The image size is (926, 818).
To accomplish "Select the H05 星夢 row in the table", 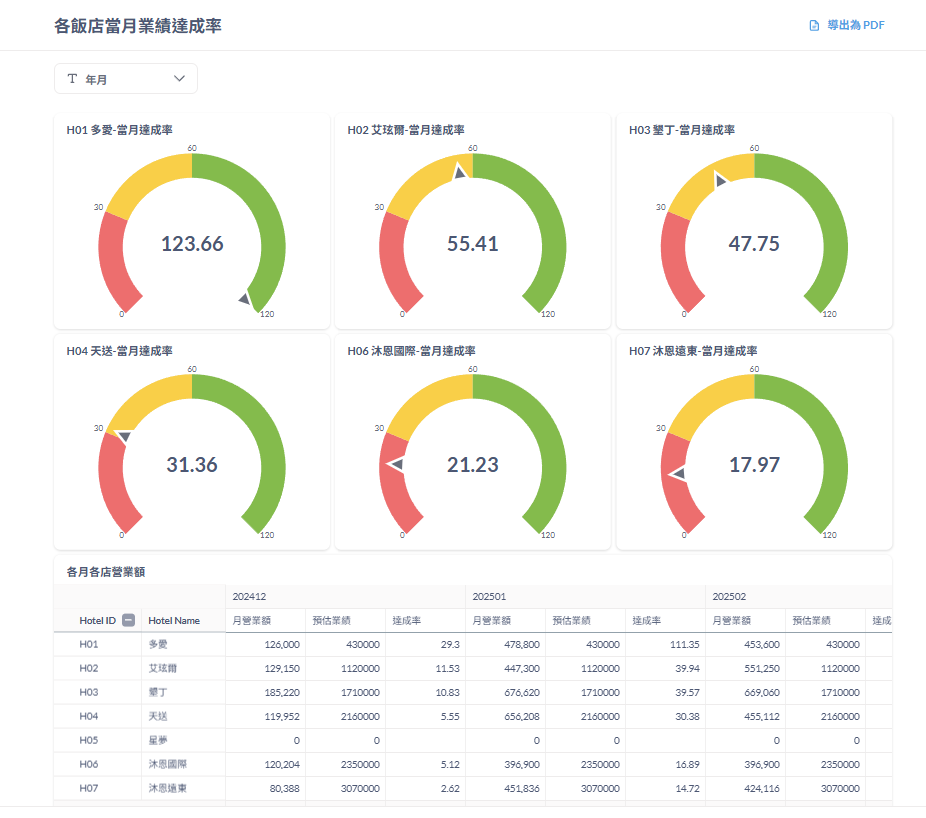I will [x=159, y=741].
